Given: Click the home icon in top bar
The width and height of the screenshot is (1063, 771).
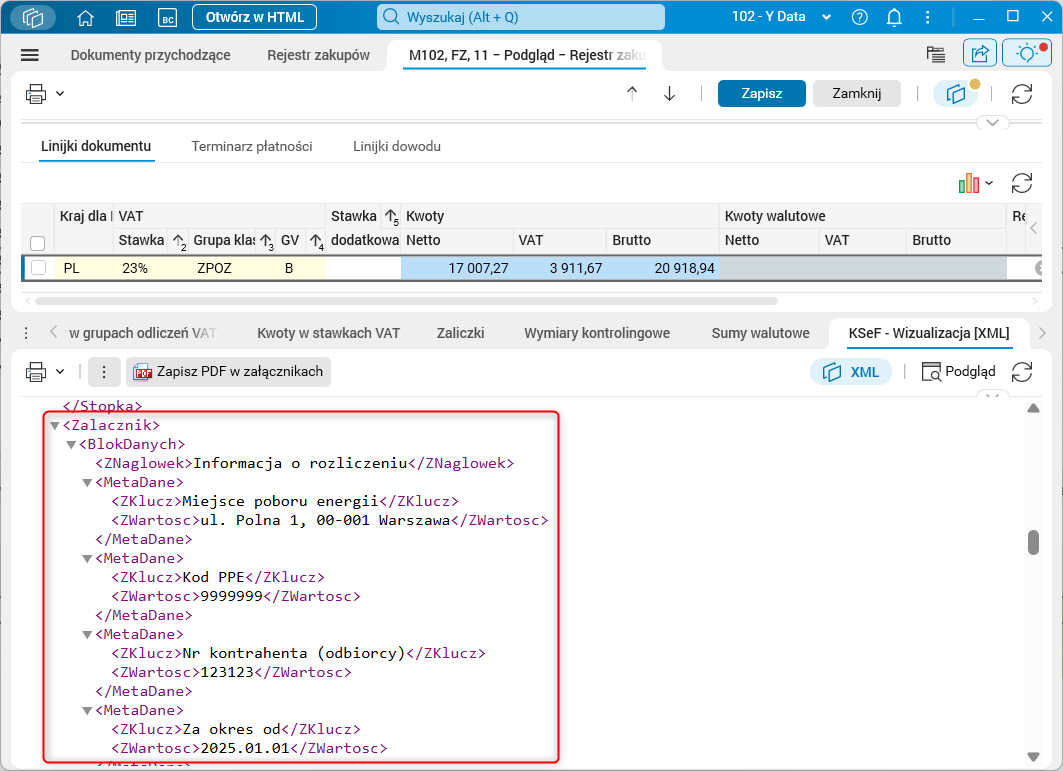Looking at the screenshot, I should (x=85, y=18).
